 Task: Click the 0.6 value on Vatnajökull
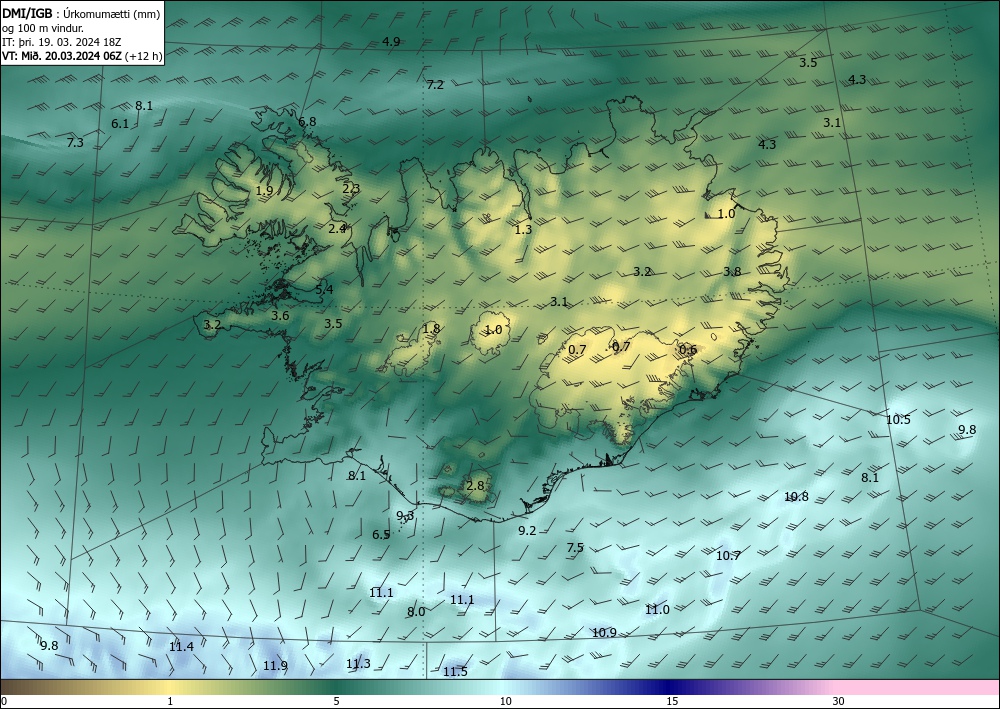(x=688, y=349)
